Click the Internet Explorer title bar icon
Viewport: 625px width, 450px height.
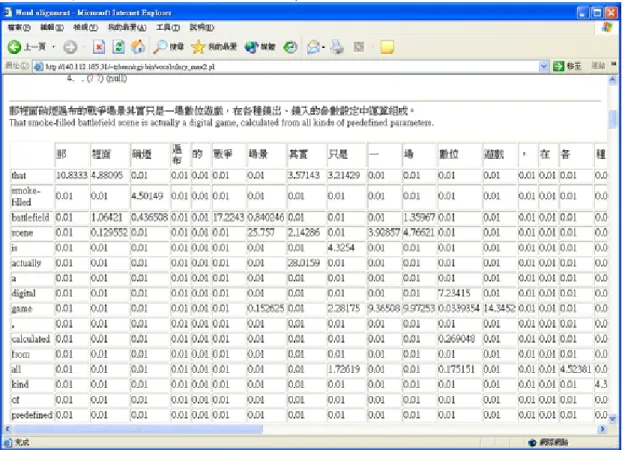point(8,12)
